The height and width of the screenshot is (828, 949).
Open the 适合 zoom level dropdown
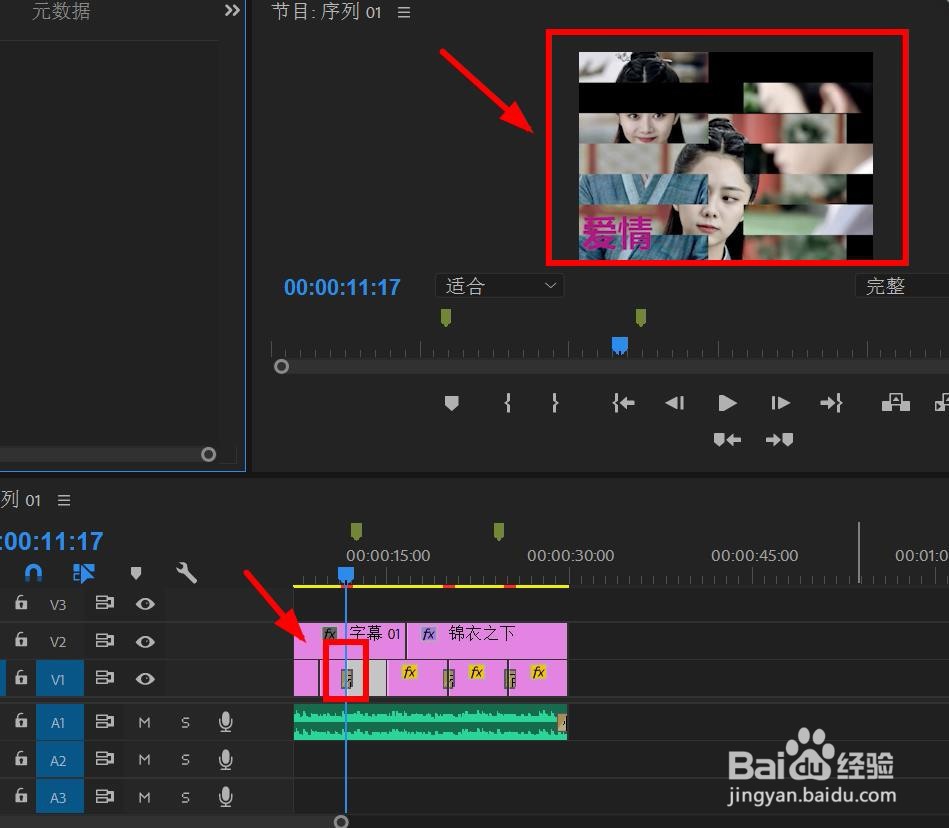[499, 286]
